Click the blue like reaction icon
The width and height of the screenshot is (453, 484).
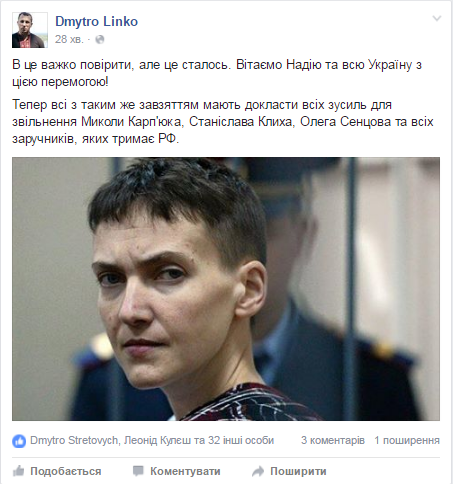(19, 441)
